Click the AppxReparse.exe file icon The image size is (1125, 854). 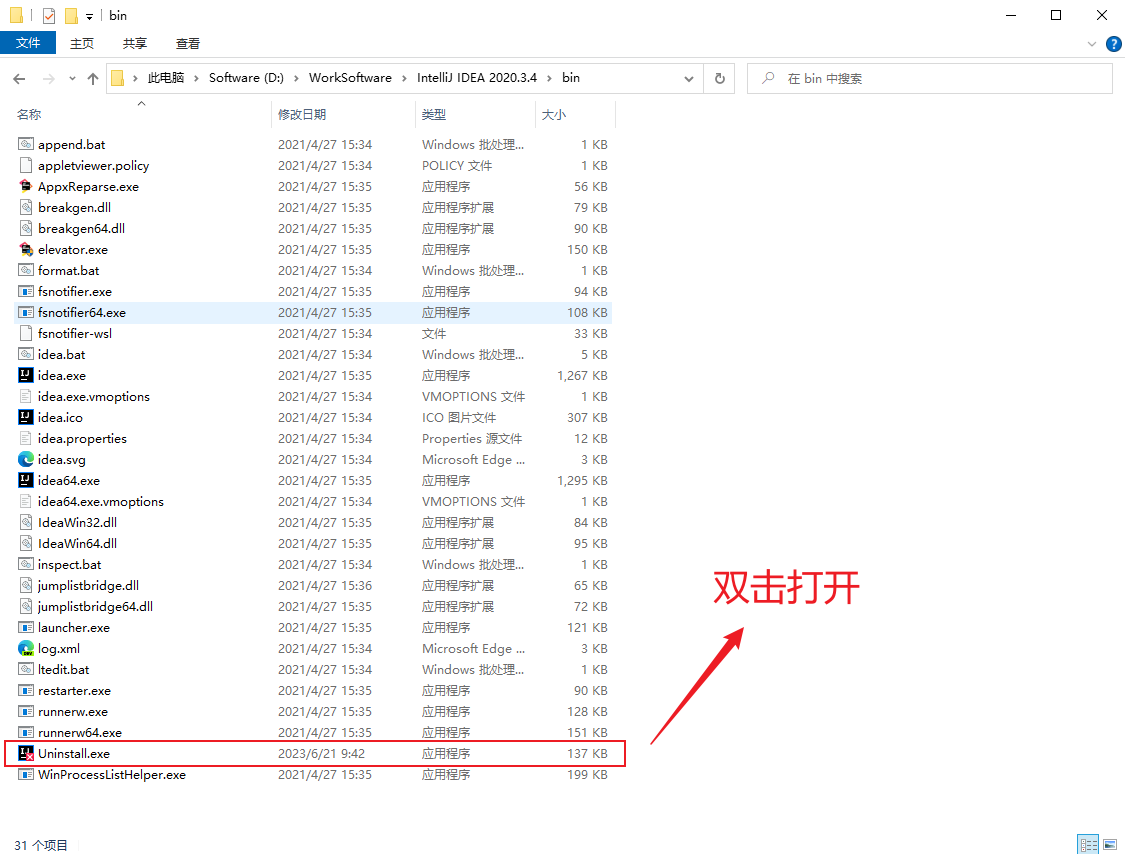coord(26,187)
